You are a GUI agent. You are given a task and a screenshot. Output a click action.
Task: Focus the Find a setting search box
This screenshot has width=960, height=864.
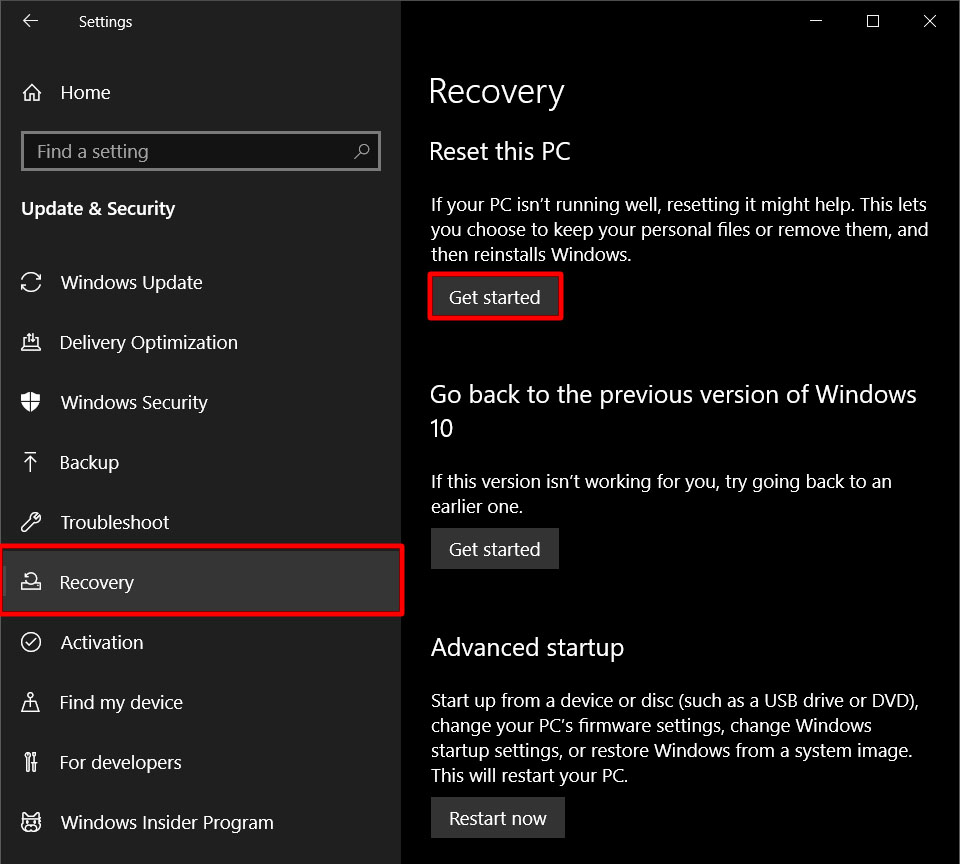(x=190, y=152)
